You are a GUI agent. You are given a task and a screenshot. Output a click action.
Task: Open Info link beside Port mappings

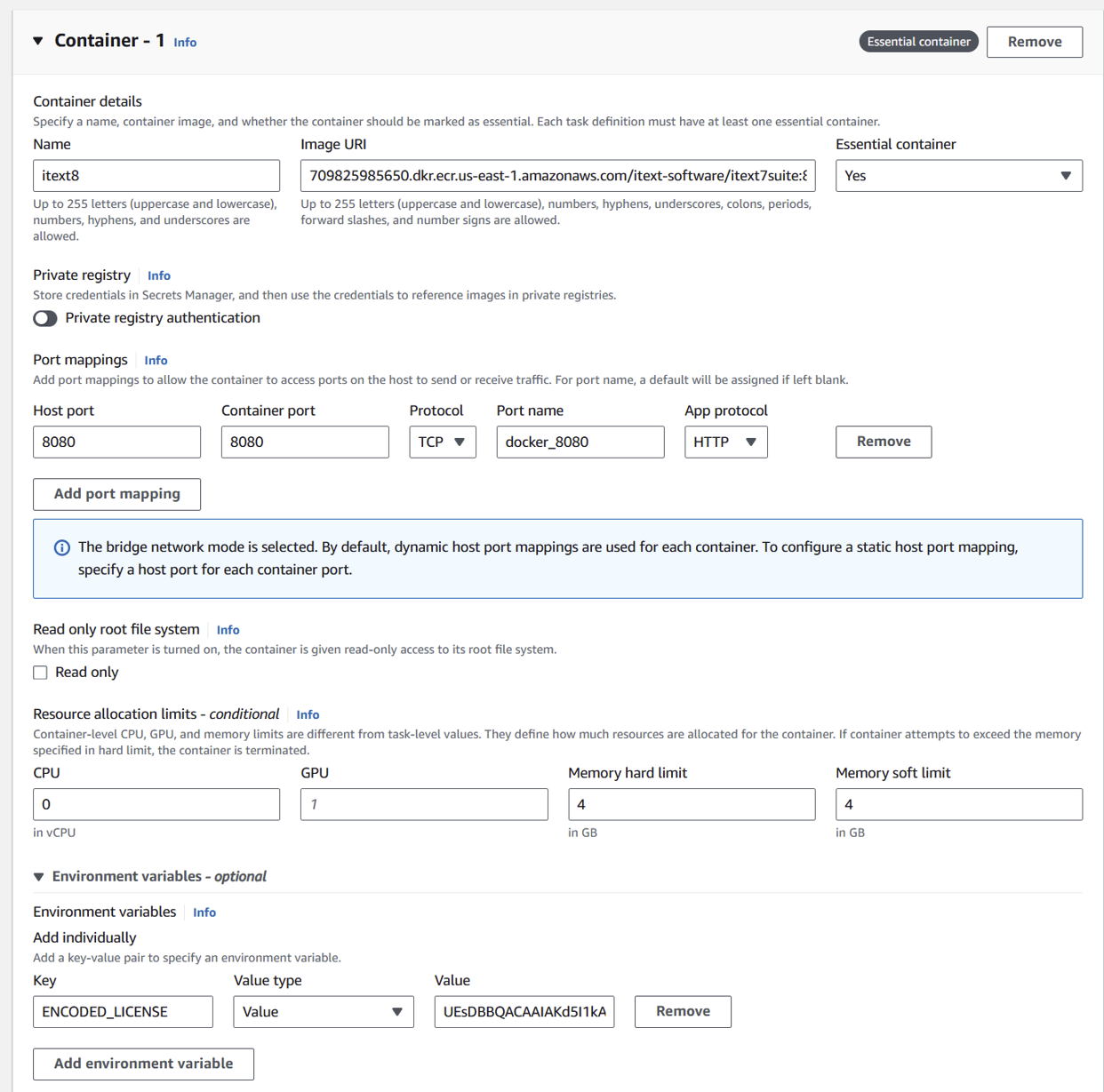pyautogui.click(x=156, y=360)
